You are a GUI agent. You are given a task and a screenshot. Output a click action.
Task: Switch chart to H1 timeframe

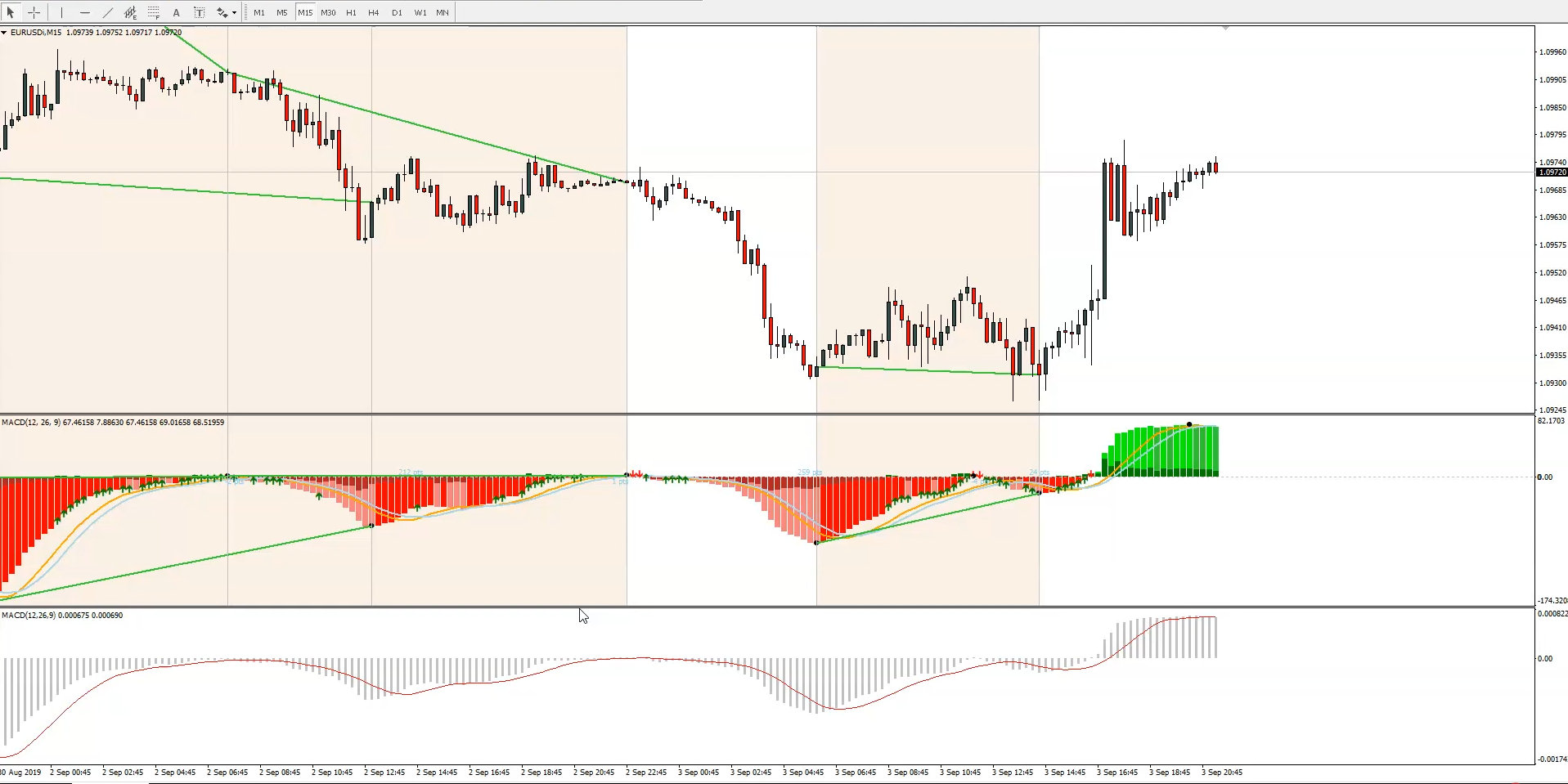coord(351,12)
